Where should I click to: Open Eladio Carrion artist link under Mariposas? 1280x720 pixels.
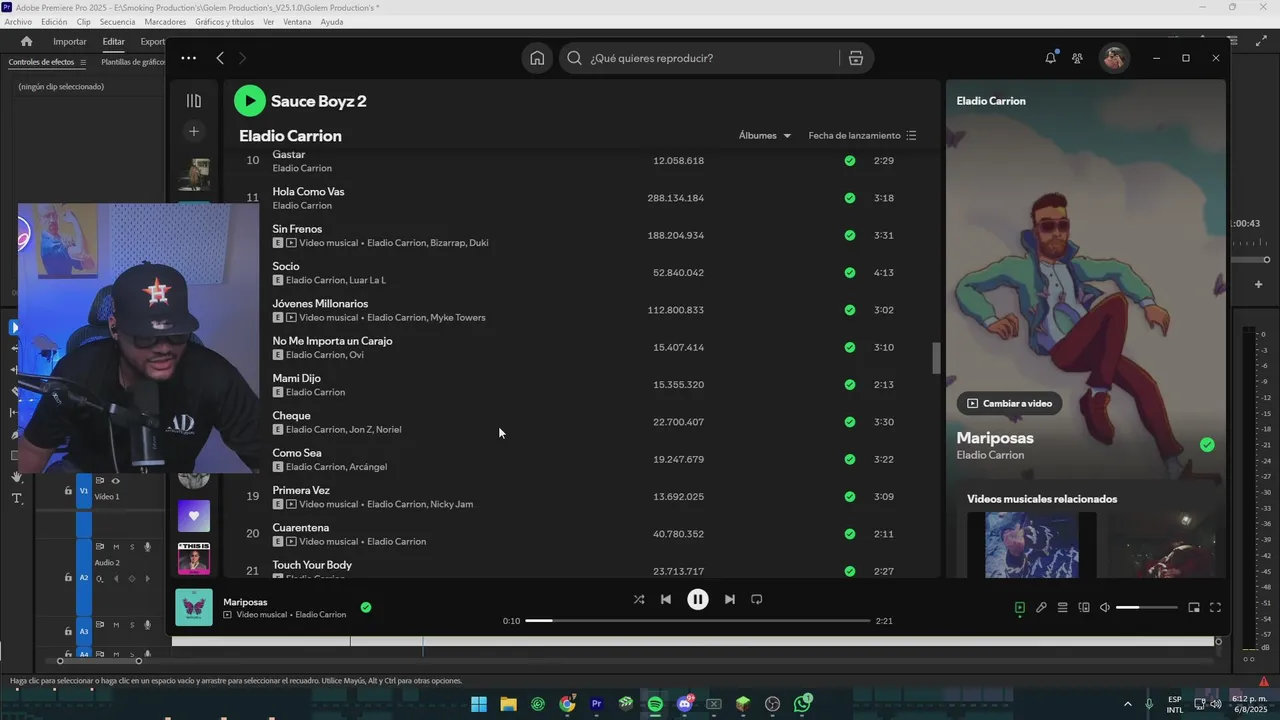tap(990, 455)
